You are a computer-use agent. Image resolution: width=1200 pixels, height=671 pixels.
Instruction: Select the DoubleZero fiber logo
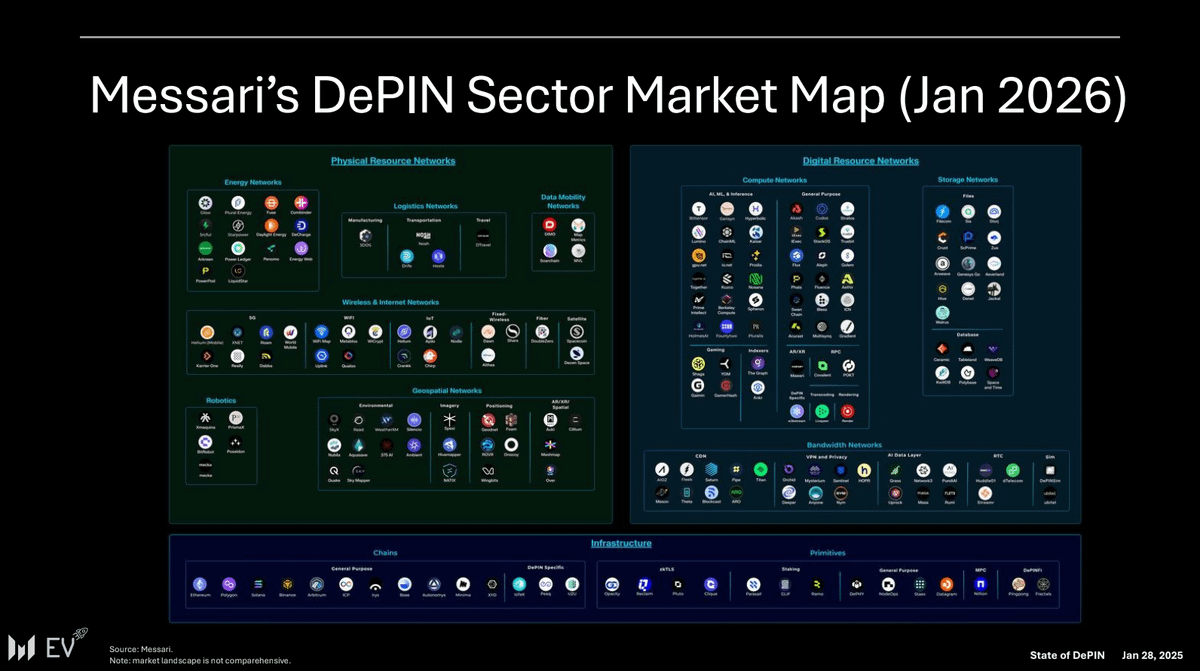(541, 331)
